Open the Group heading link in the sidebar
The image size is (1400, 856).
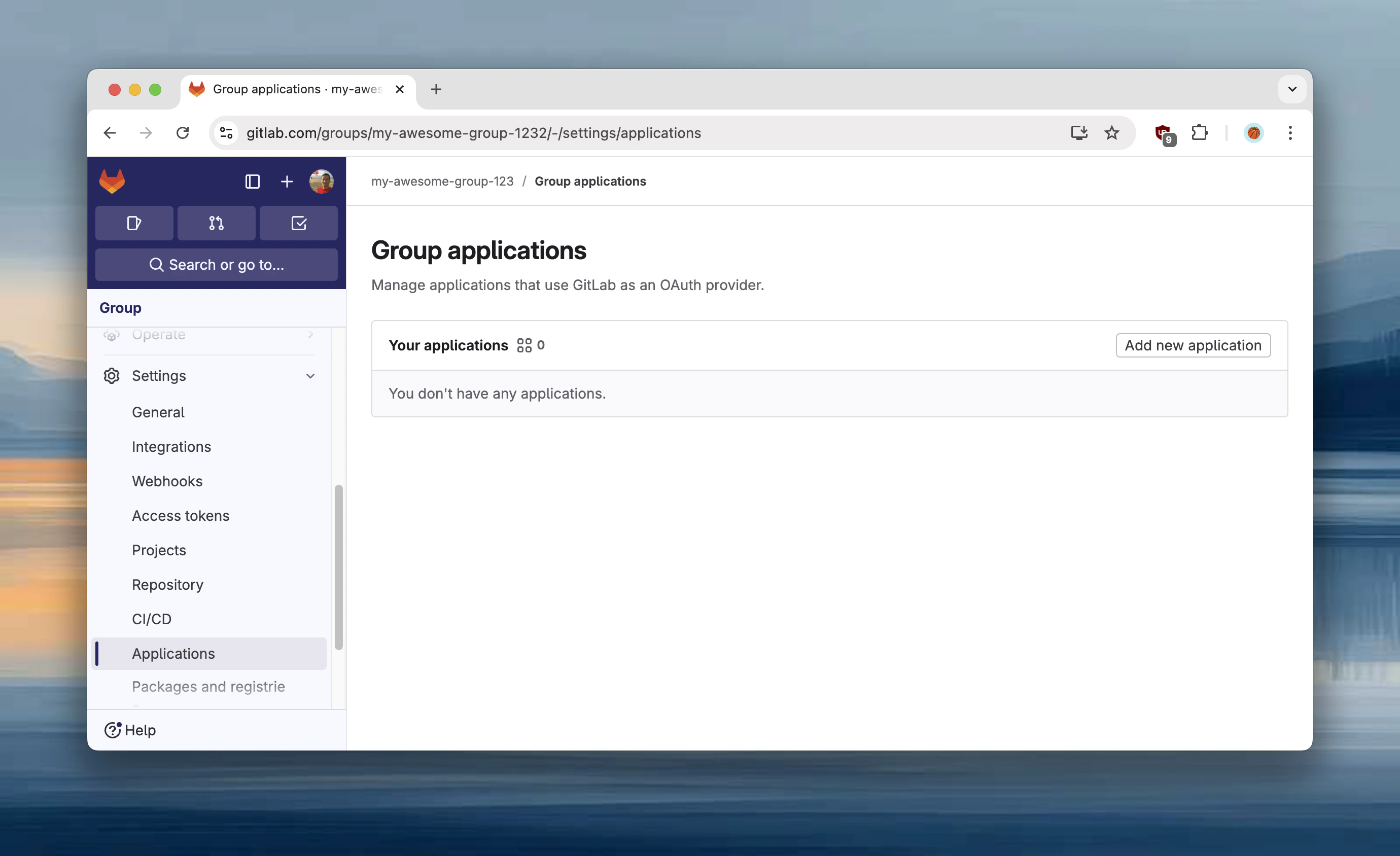click(120, 308)
